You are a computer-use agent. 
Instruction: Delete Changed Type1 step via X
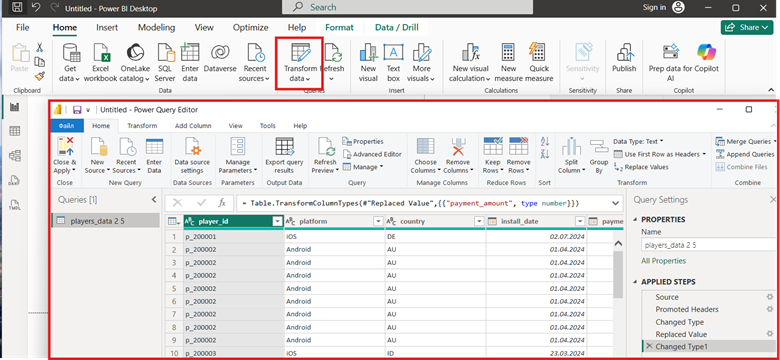[649, 347]
